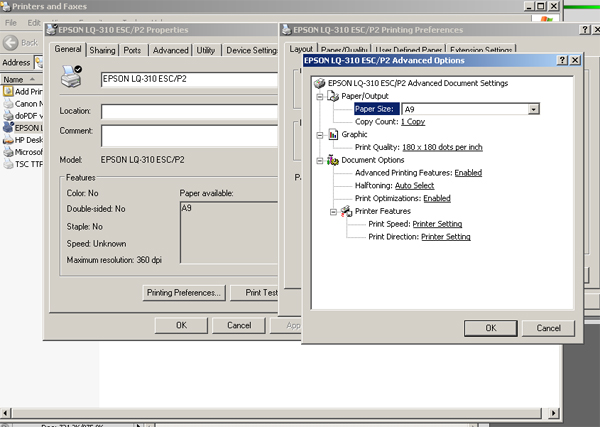Click Advanced Printing Features Enabled link
The image size is (600, 427).
pyautogui.click(x=468, y=173)
